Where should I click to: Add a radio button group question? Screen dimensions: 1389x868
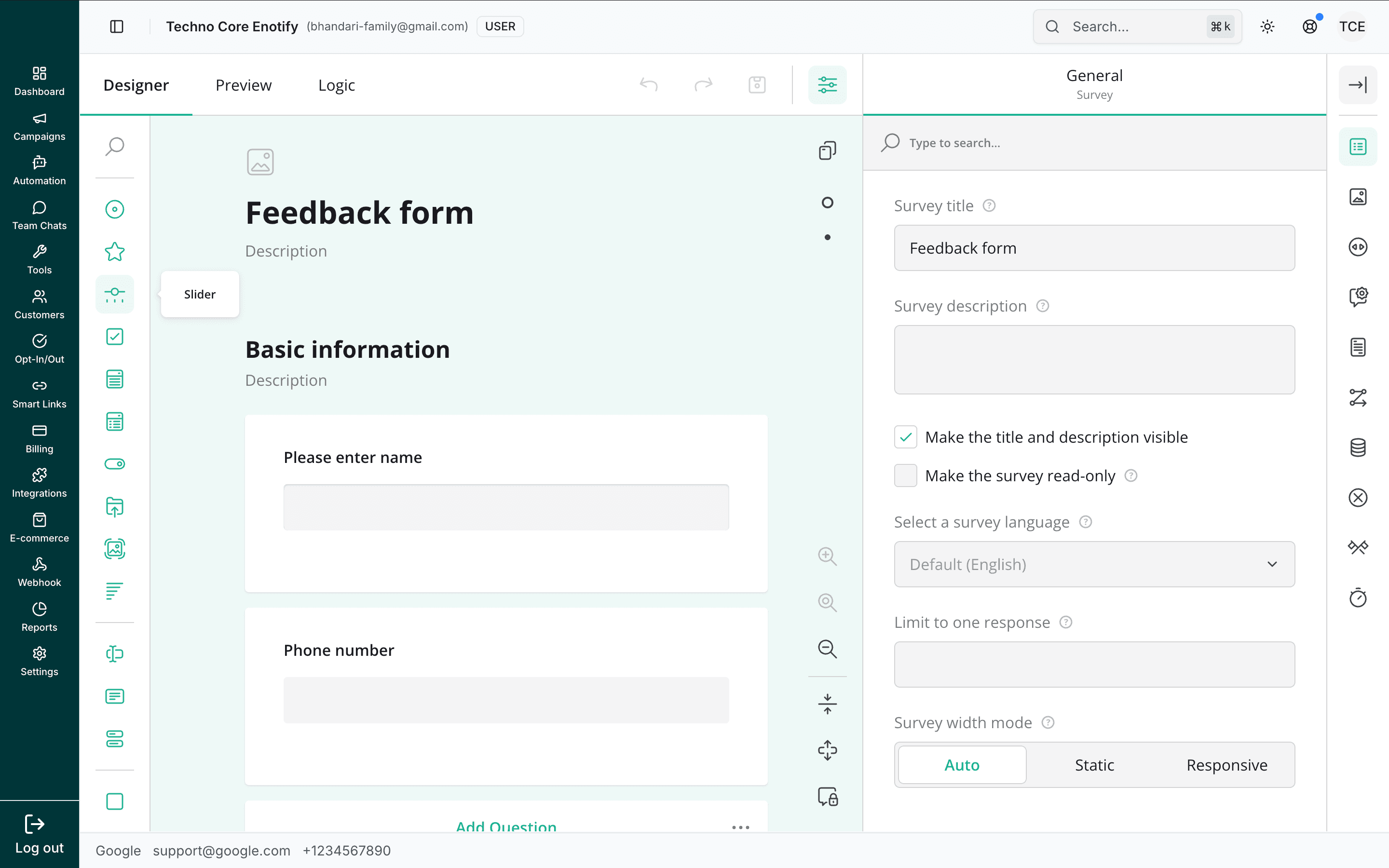(115, 209)
